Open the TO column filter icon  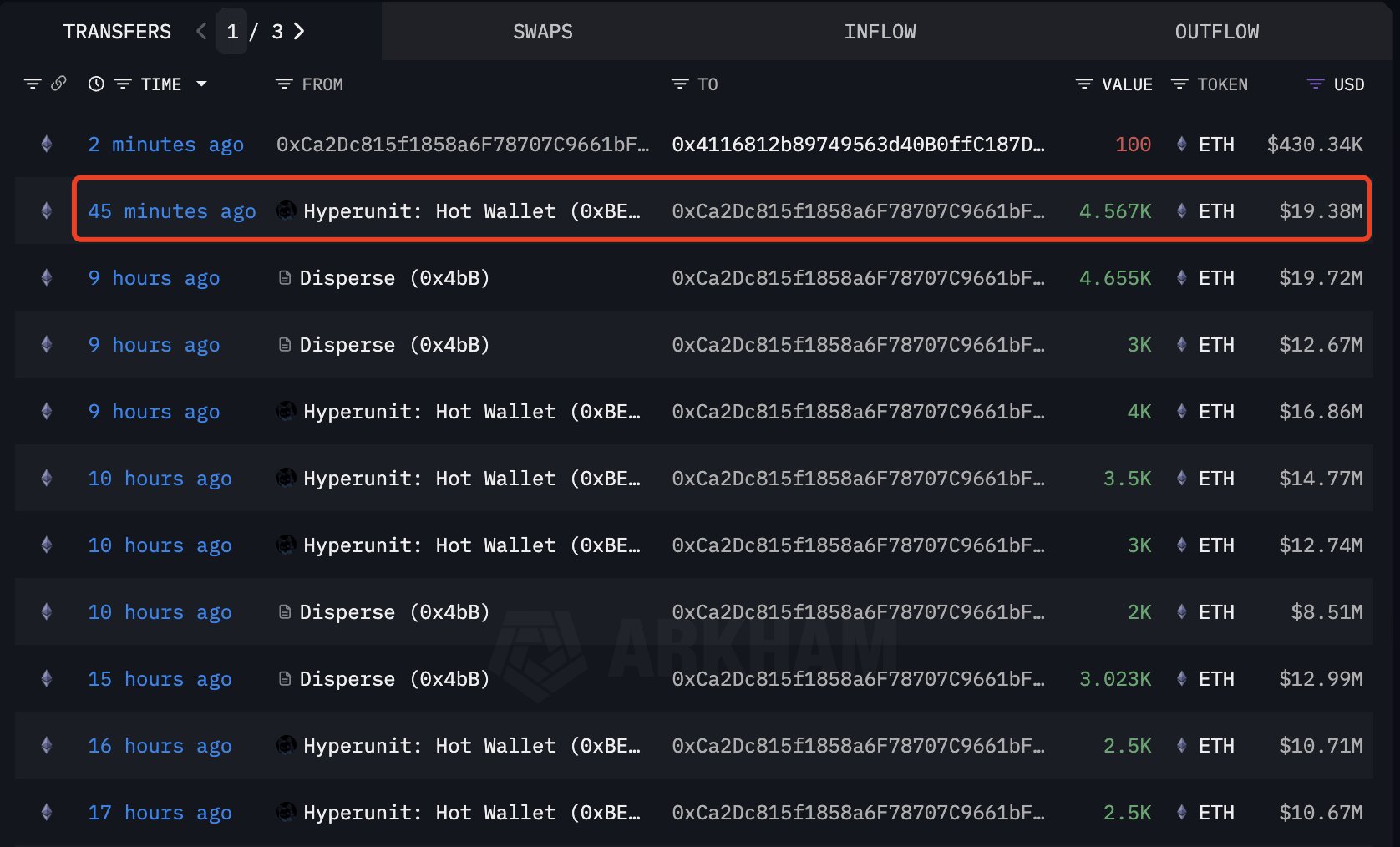coord(680,84)
